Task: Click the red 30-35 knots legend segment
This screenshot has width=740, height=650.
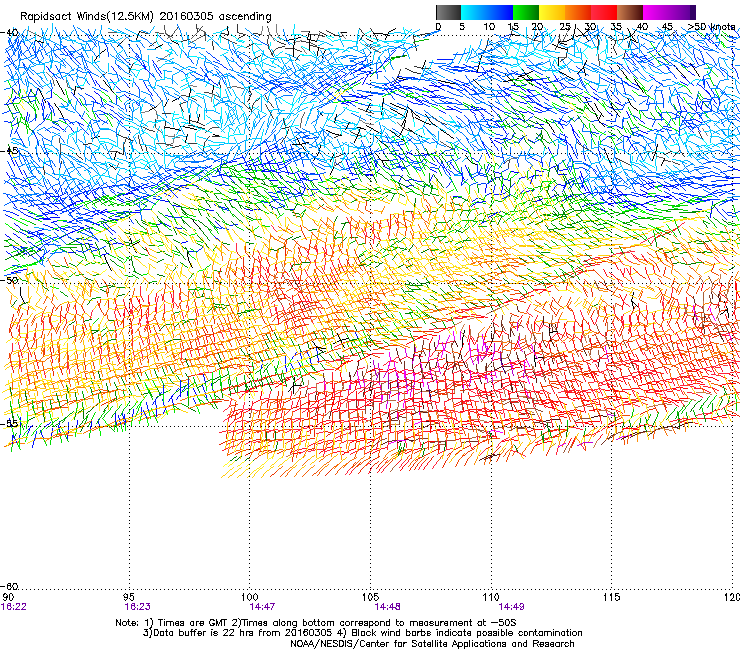Action: point(604,12)
